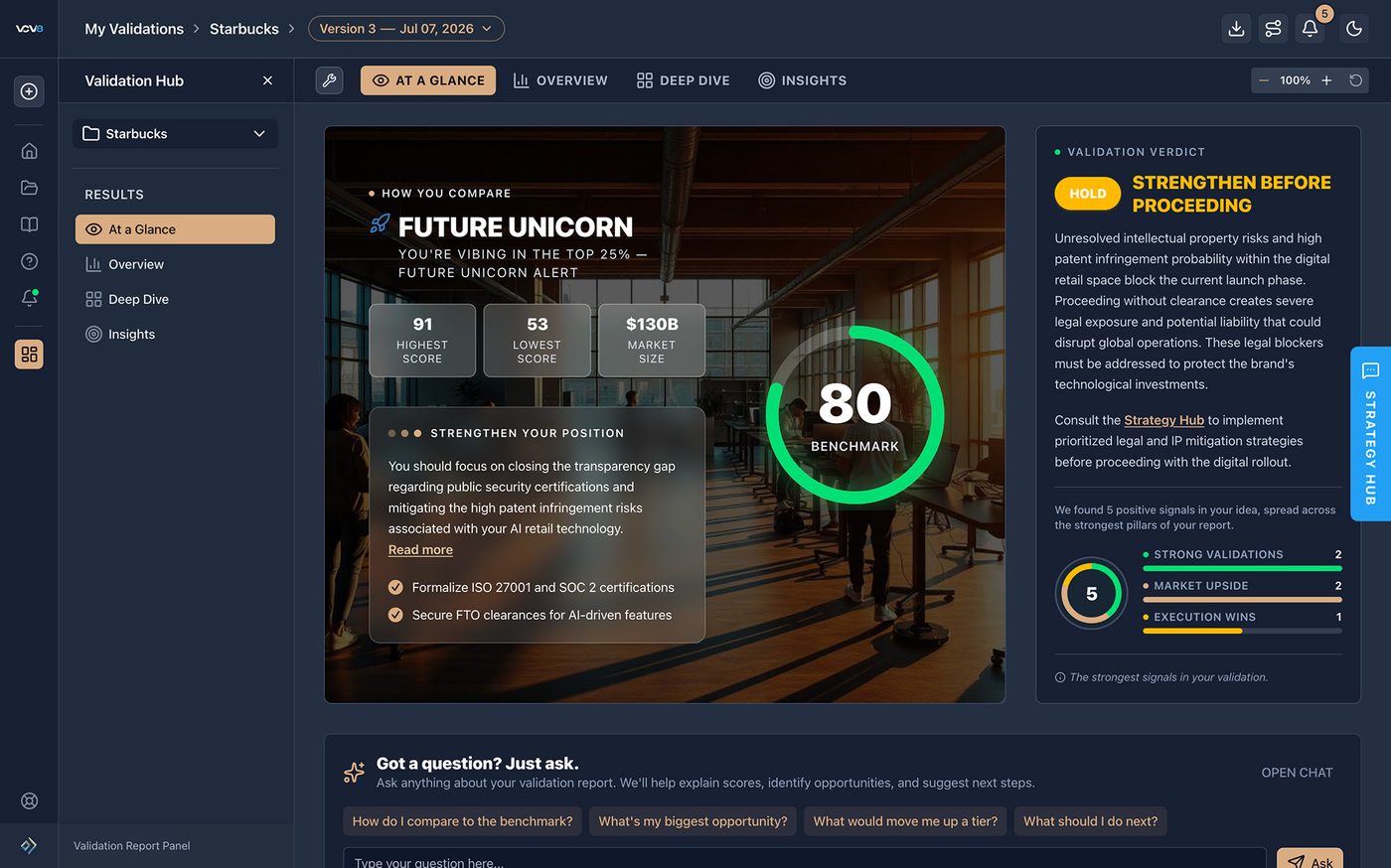Open the version 3 Jul 07, 2026 dropdown
The width and height of the screenshot is (1391, 868).
(406, 29)
